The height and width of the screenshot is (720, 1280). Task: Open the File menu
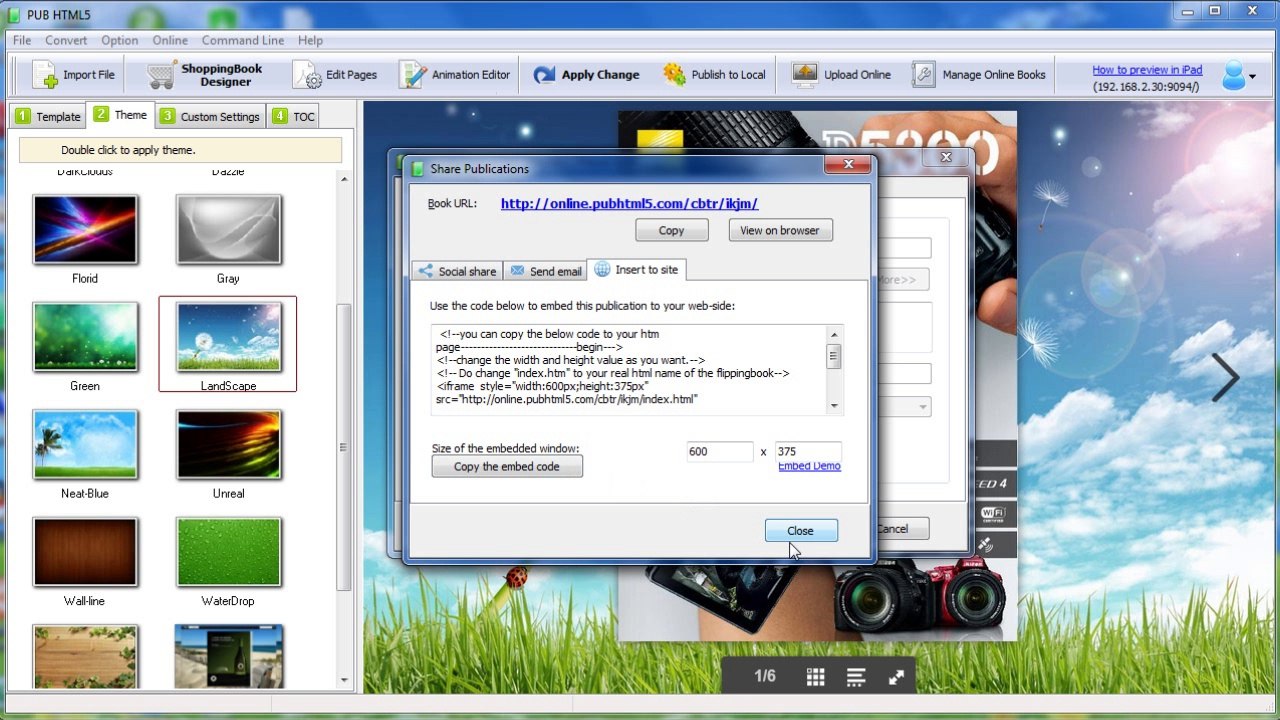[x=22, y=40]
